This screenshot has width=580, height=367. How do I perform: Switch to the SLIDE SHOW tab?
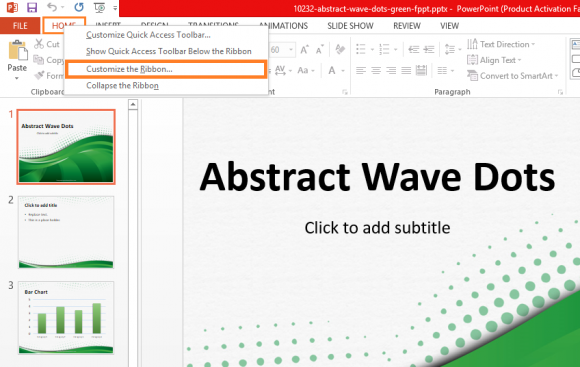pyautogui.click(x=350, y=26)
